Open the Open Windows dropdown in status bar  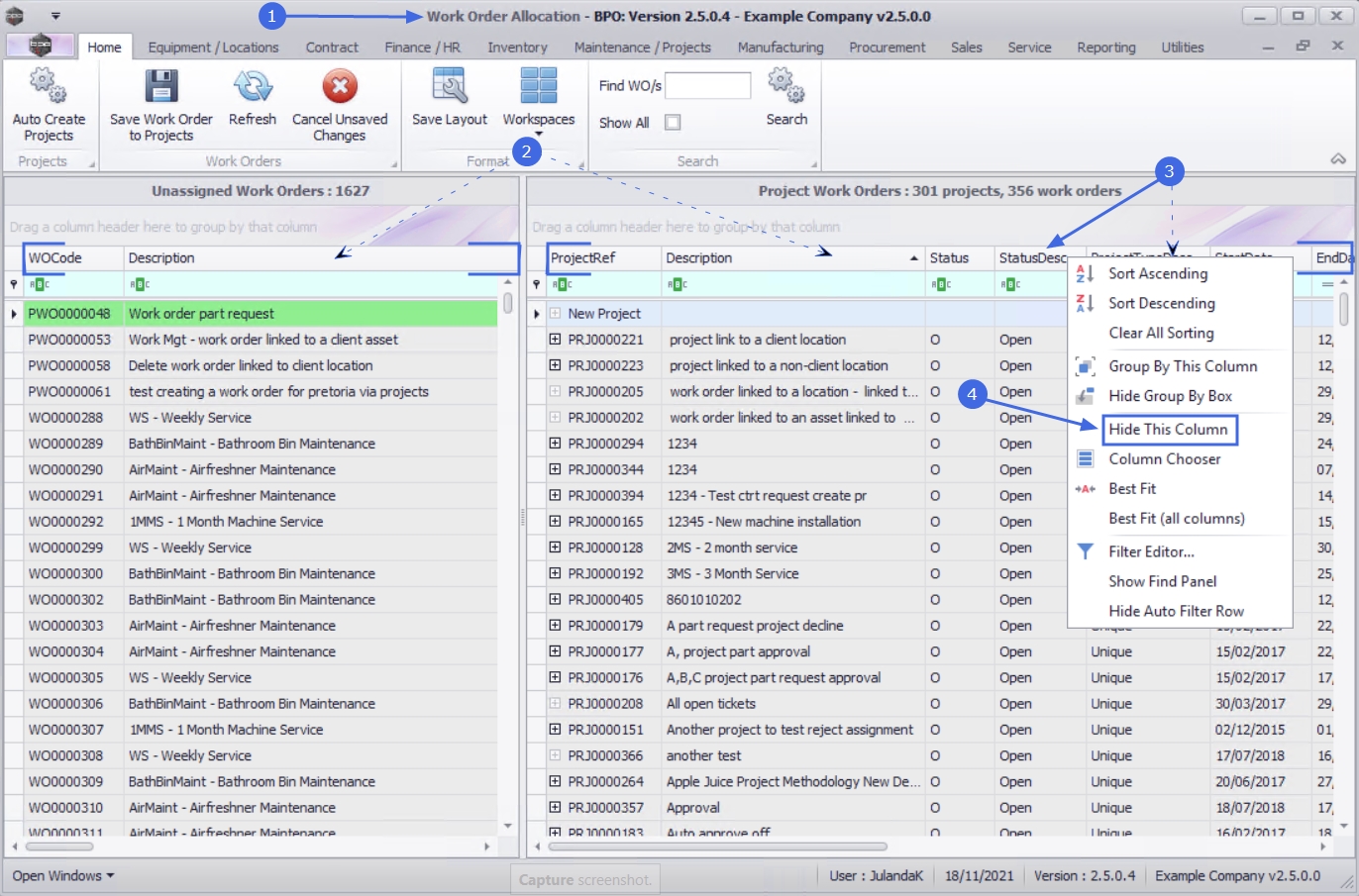click(63, 876)
